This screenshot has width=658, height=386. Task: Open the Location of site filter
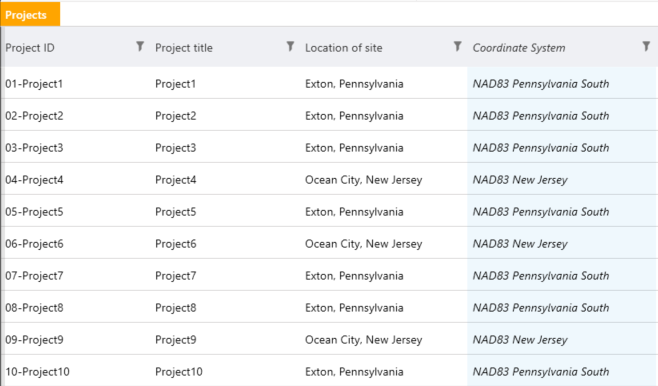[458, 46]
